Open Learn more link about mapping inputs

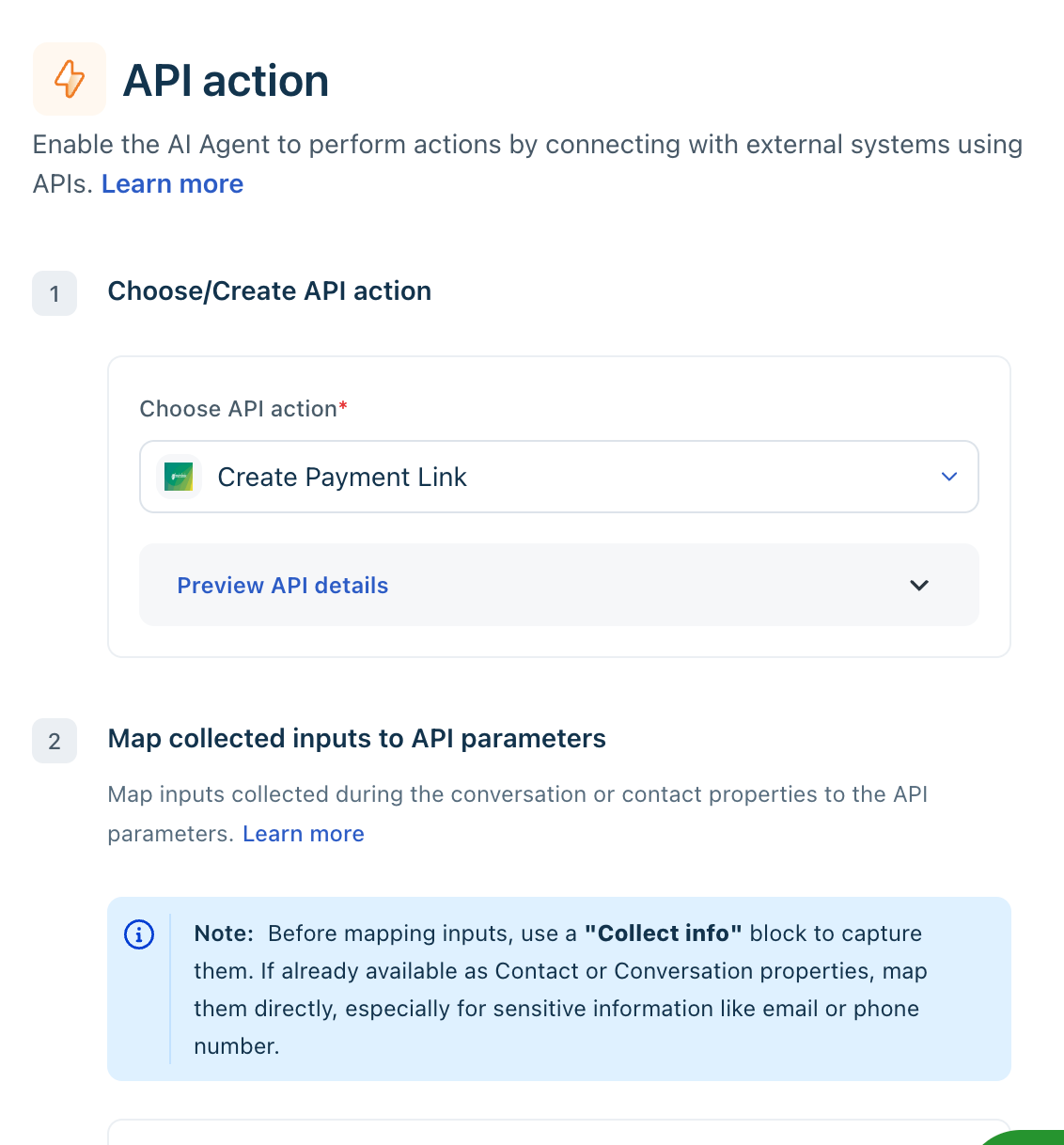tap(304, 834)
